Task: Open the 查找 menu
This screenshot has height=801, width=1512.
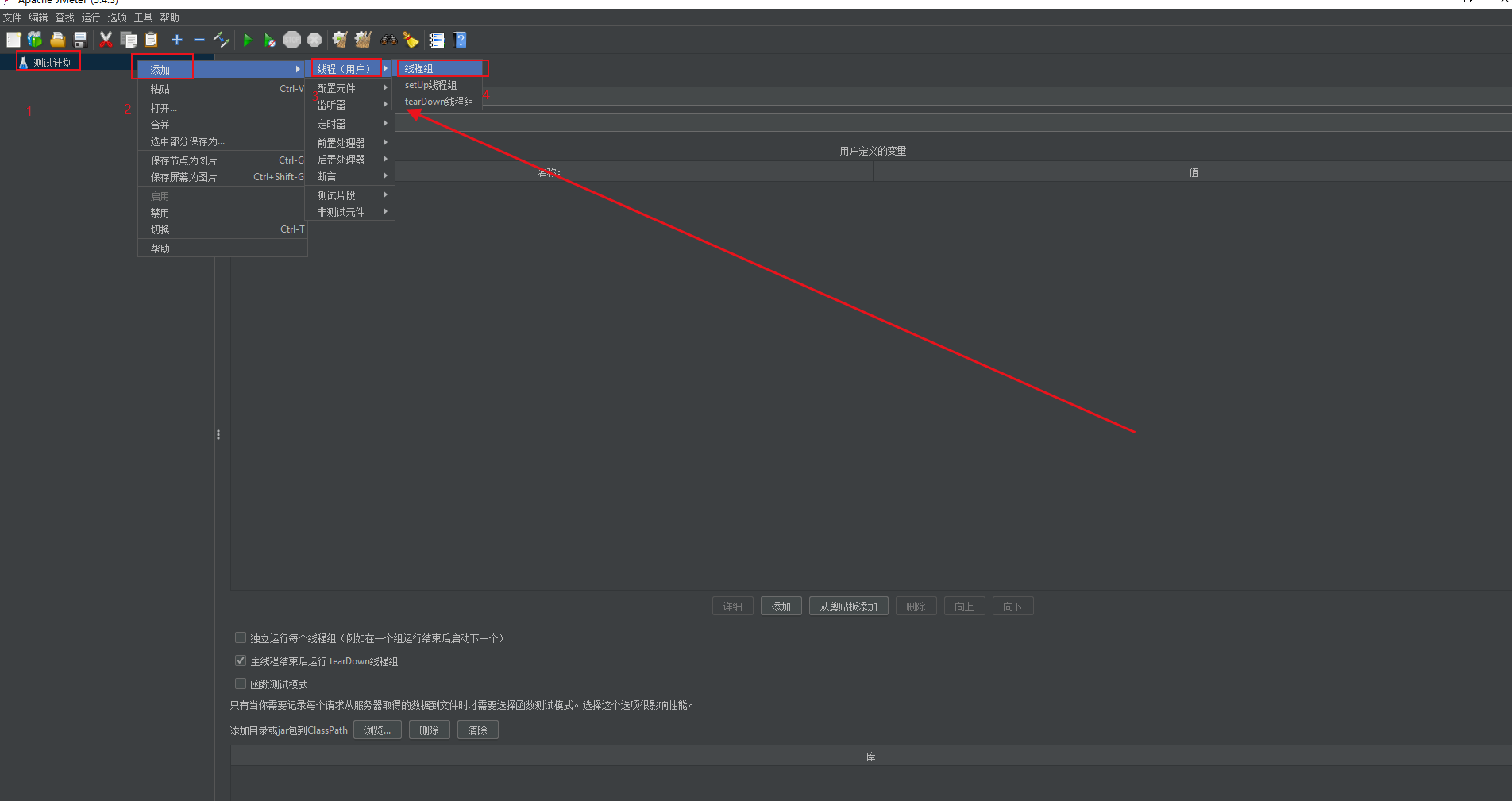Action: (x=65, y=17)
